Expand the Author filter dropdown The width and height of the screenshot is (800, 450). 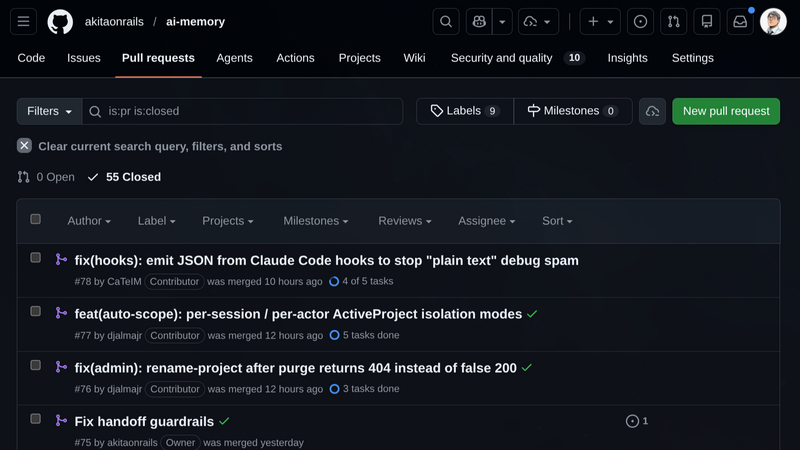(x=89, y=221)
